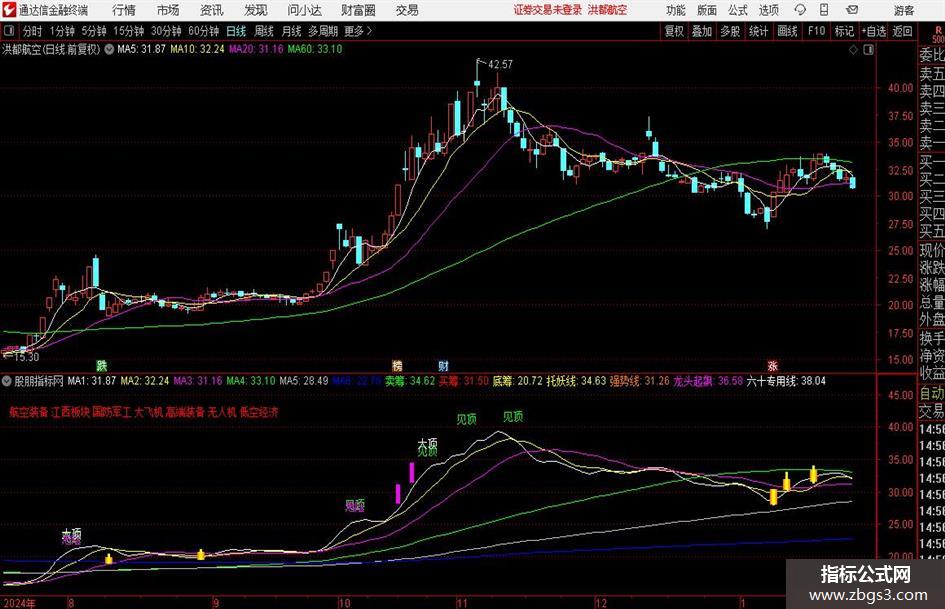Open the 市场 menu

click(x=168, y=10)
